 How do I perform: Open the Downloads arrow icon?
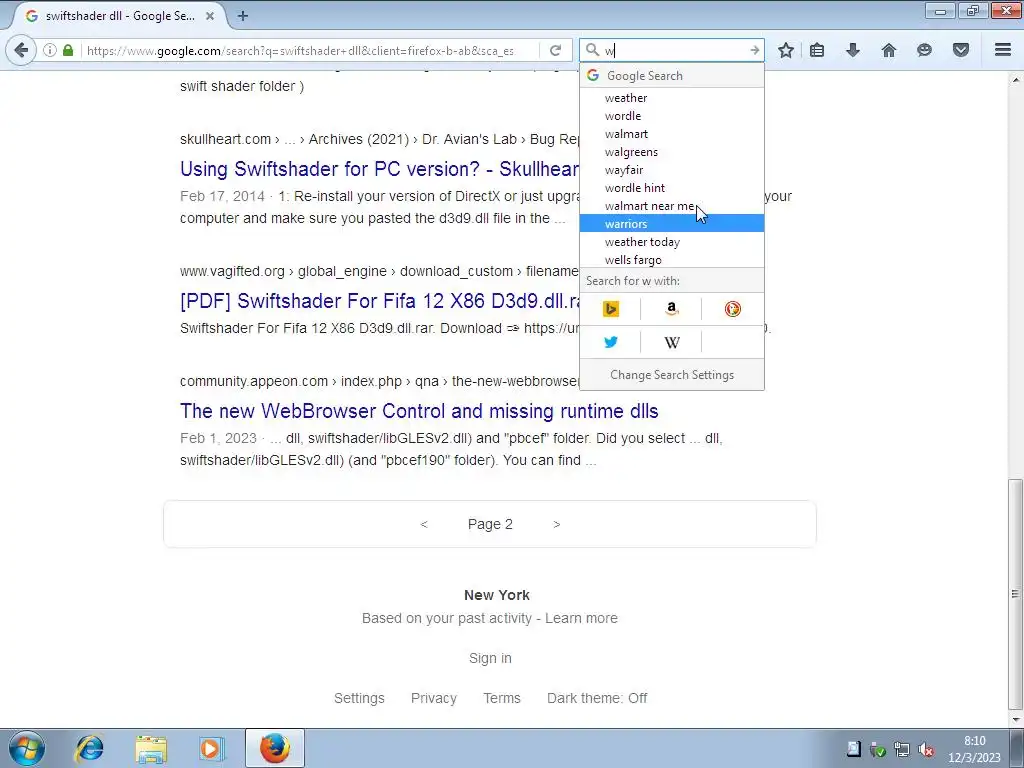tap(853, 50)
